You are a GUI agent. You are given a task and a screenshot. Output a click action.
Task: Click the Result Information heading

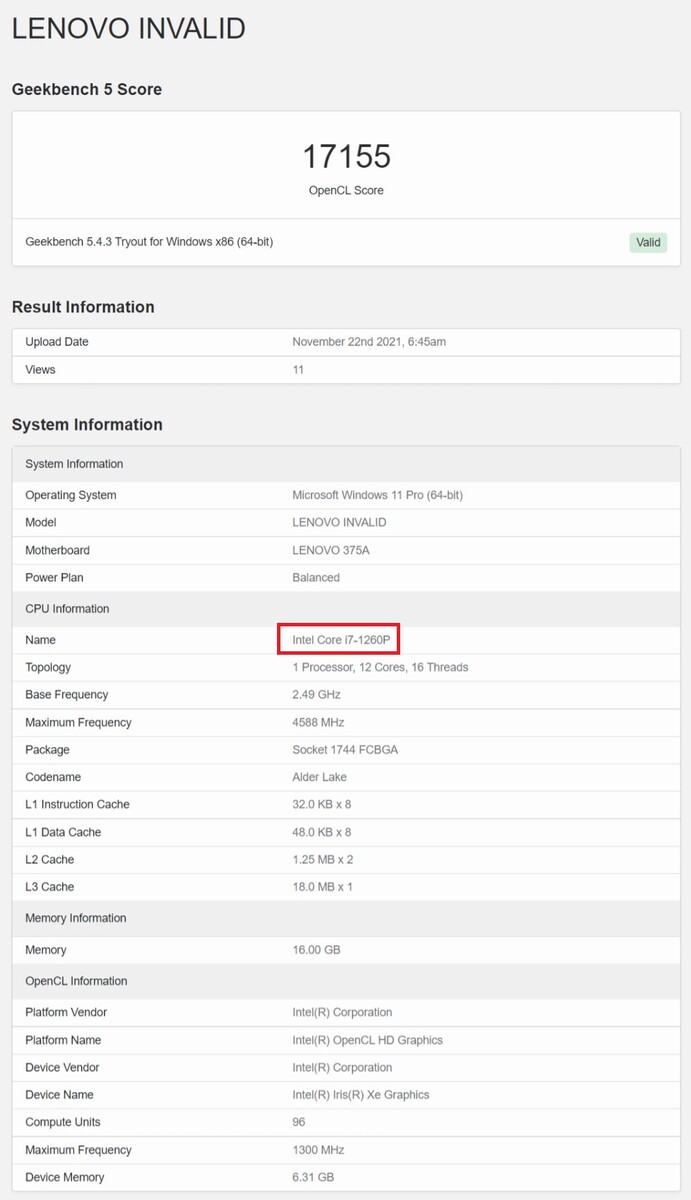click(83, 307)
